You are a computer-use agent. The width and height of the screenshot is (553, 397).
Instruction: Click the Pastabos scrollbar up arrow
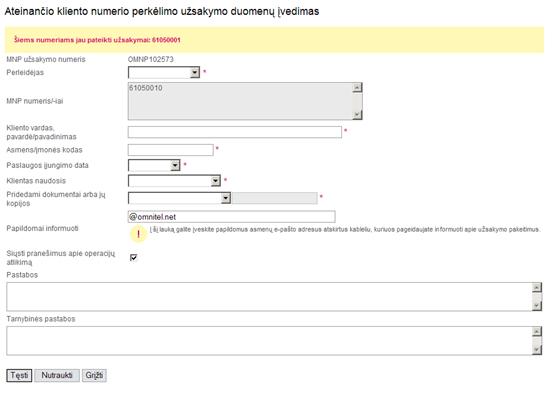click(x=537, y=287)
